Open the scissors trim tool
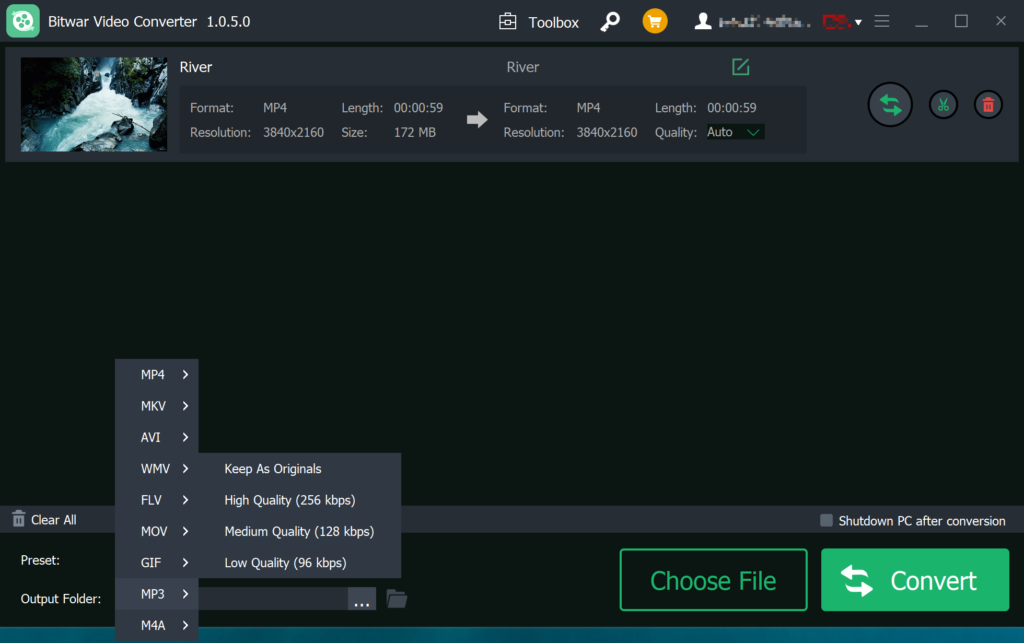This screenshot has width=1024, height=643. [942, 104]
